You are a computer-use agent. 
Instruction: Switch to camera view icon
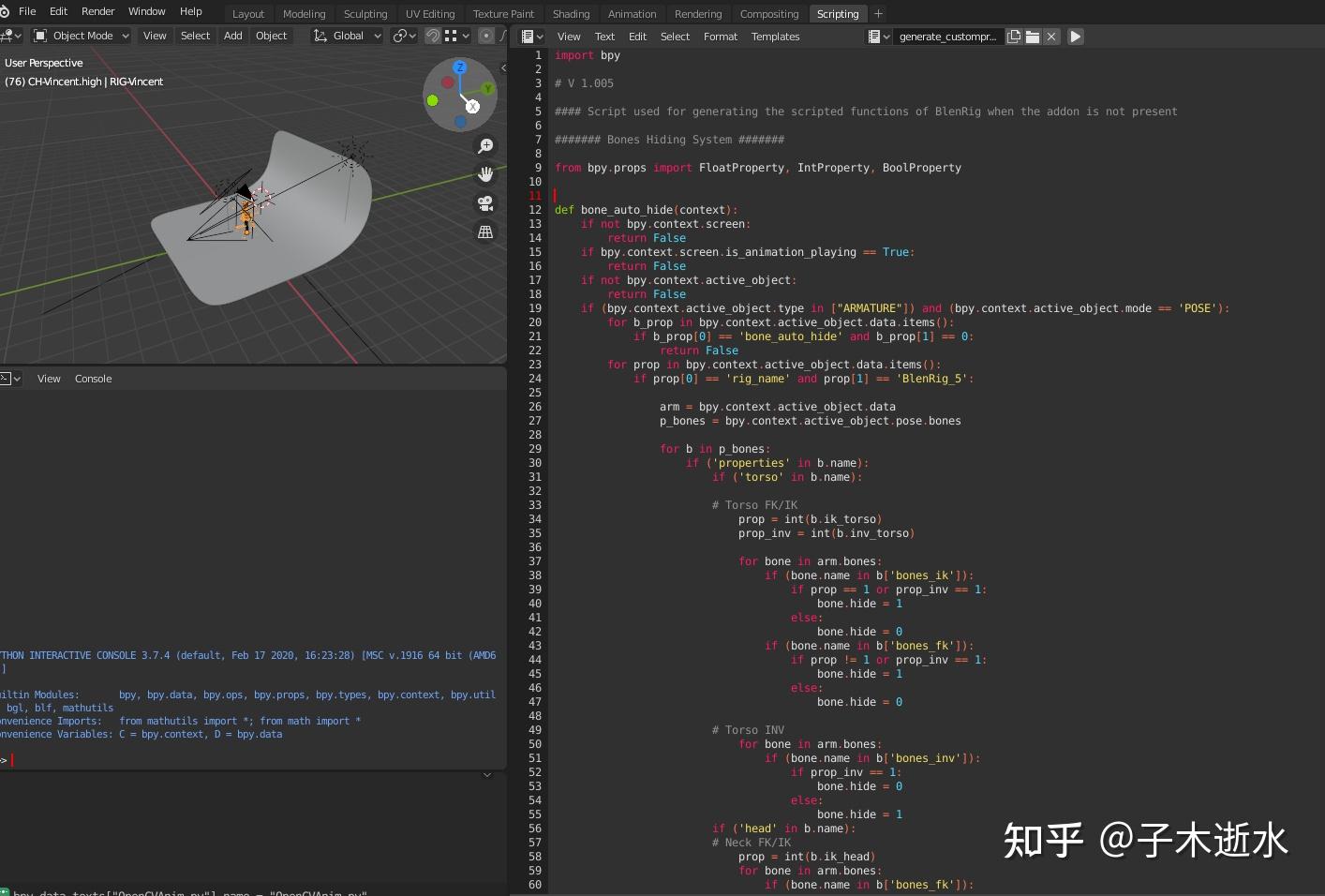coord(484,203)
